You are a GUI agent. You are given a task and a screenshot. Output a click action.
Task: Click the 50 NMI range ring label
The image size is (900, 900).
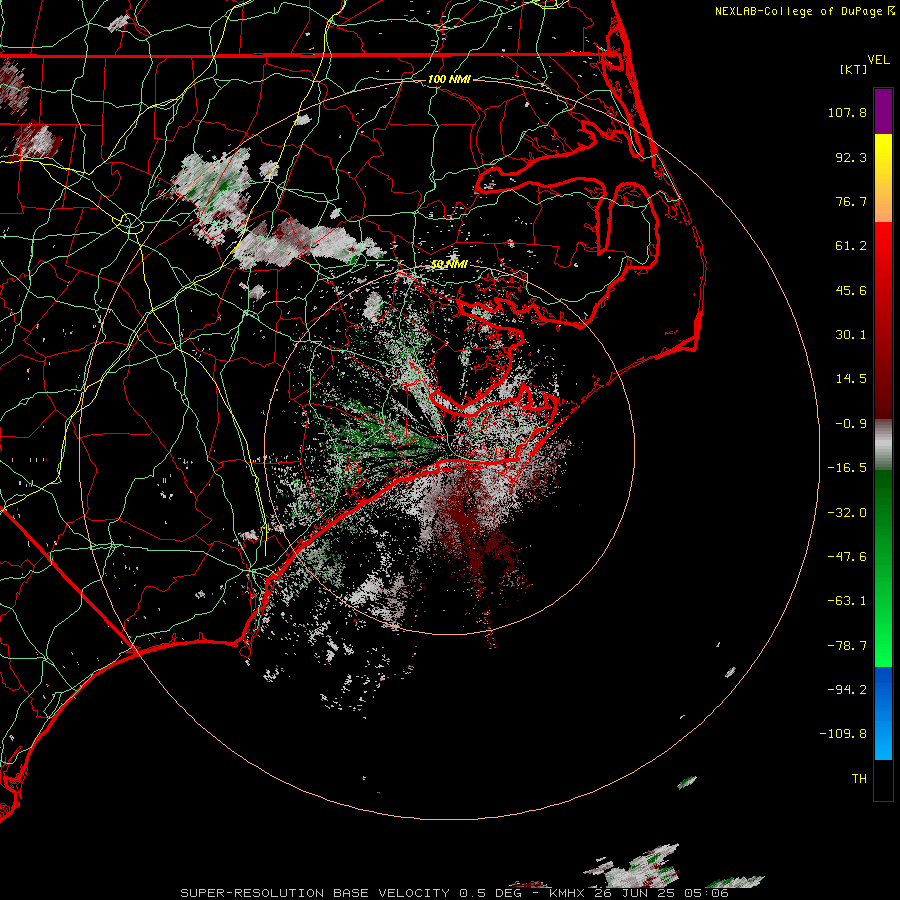(x=449, y=264)
